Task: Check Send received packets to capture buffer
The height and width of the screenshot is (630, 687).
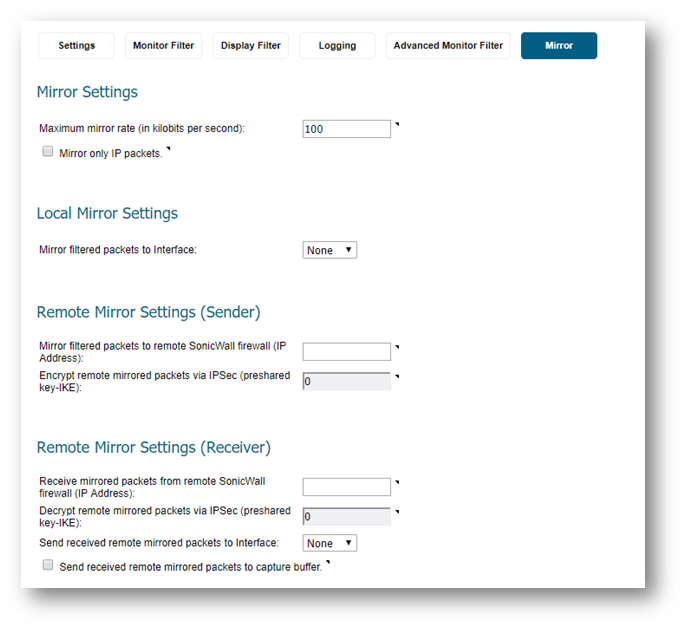Action: point(48,565)
